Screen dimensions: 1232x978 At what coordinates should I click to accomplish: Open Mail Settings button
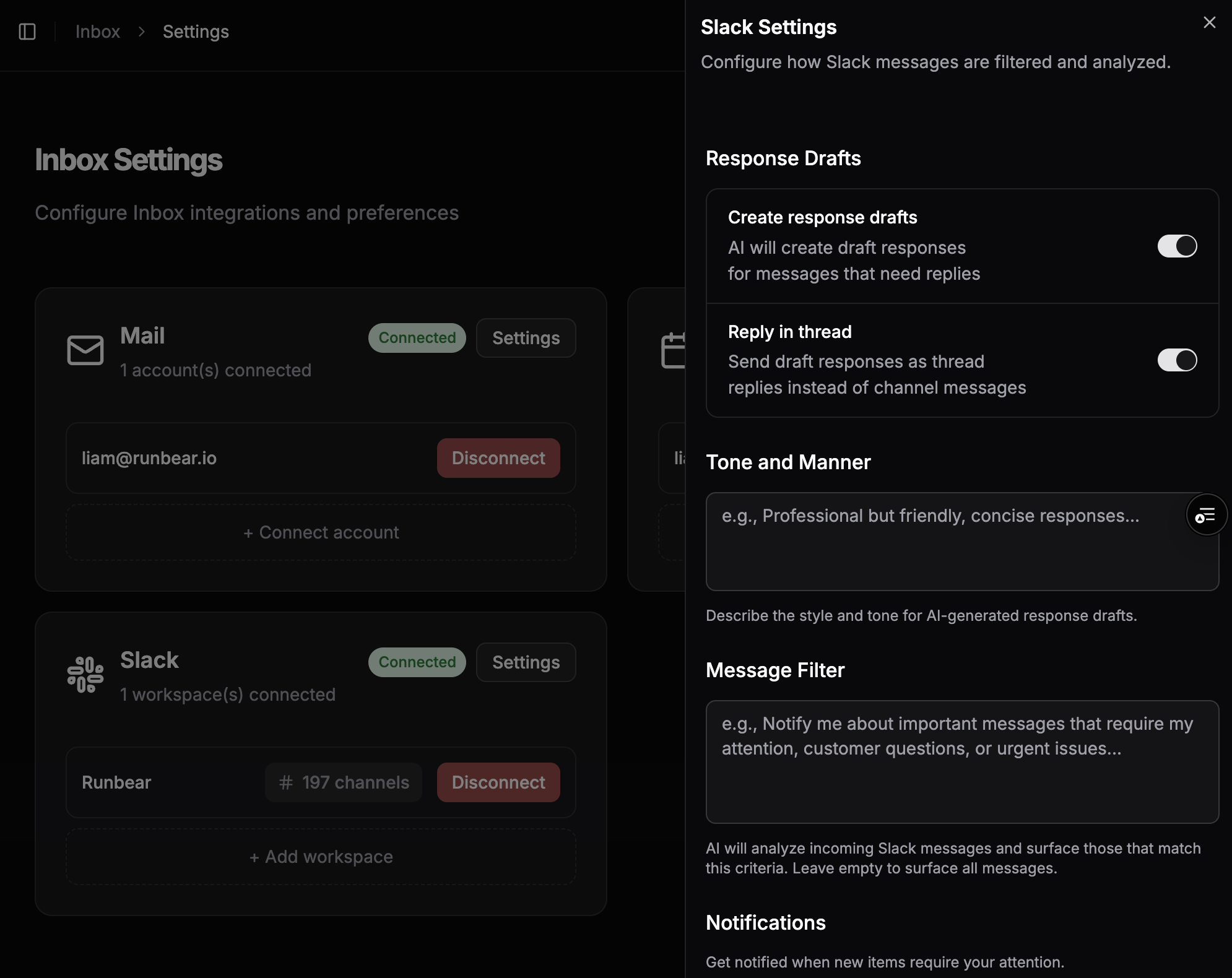(526, 338)
